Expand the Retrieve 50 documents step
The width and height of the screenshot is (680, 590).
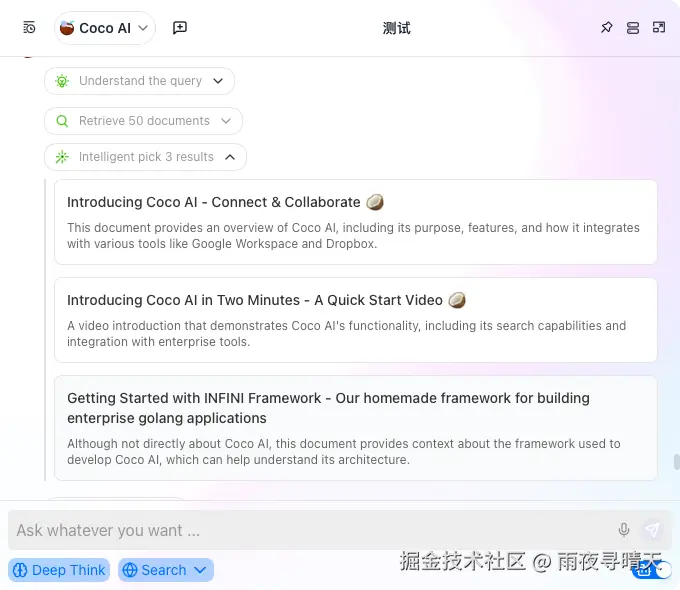point(143,121)
